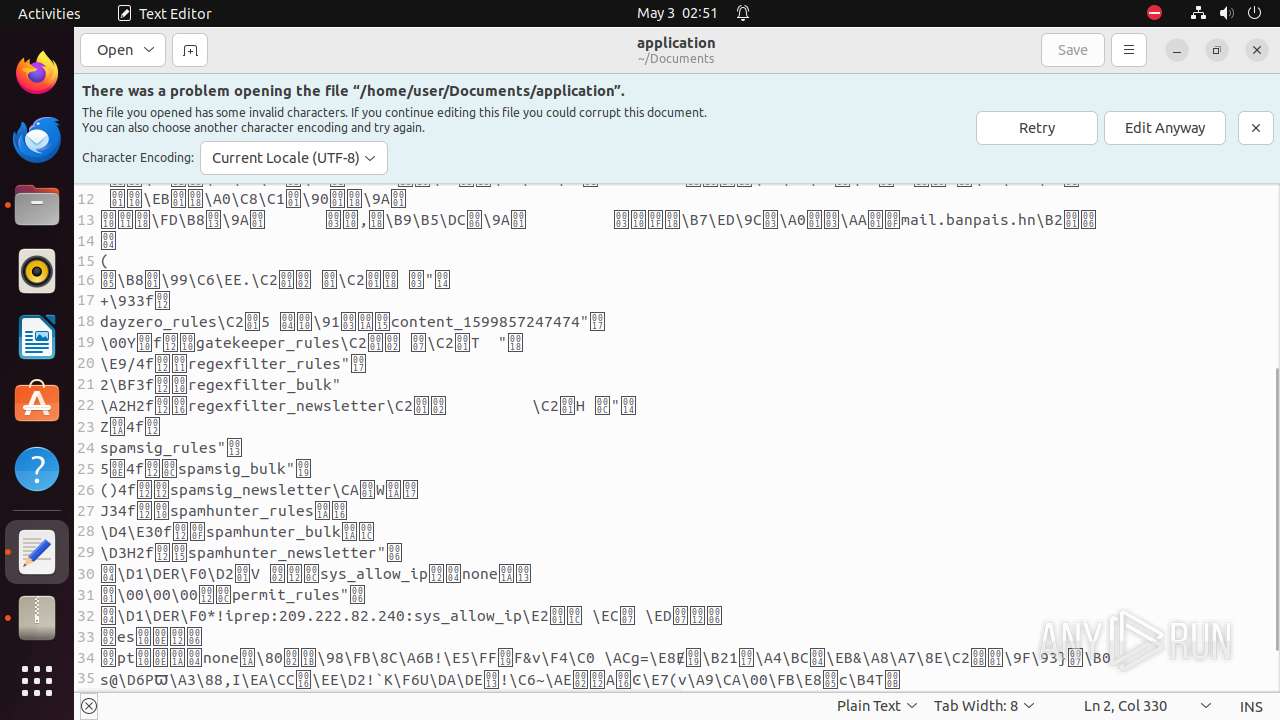Click Edit Anyway button
This screenshot has height=720, width=1280.
[x=1165, y=128]
